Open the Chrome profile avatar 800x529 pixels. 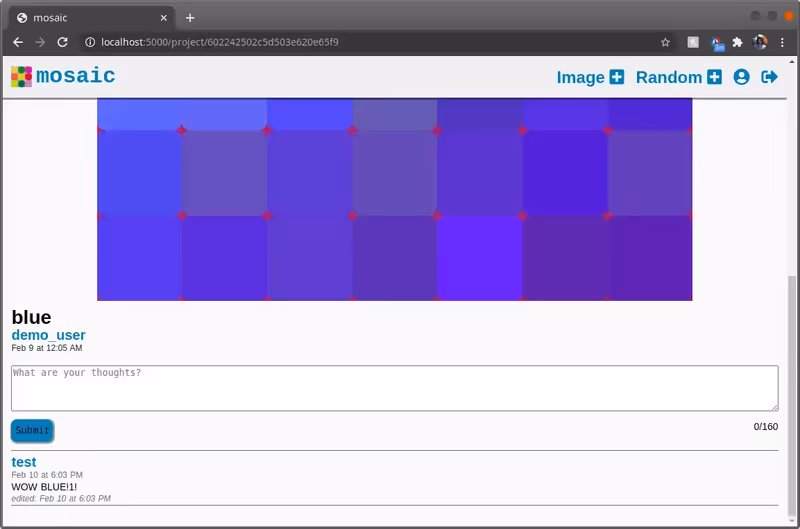pyautogui.click(x=760, y=42)
